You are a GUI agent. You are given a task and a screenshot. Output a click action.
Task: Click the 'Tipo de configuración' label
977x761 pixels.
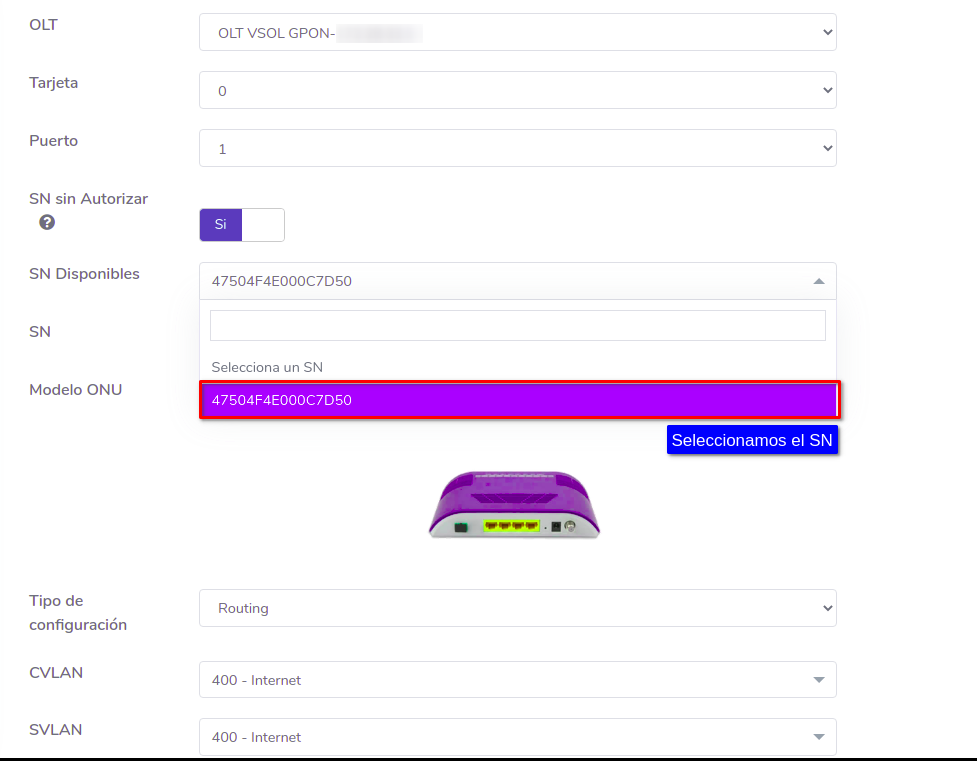[78, 612]
